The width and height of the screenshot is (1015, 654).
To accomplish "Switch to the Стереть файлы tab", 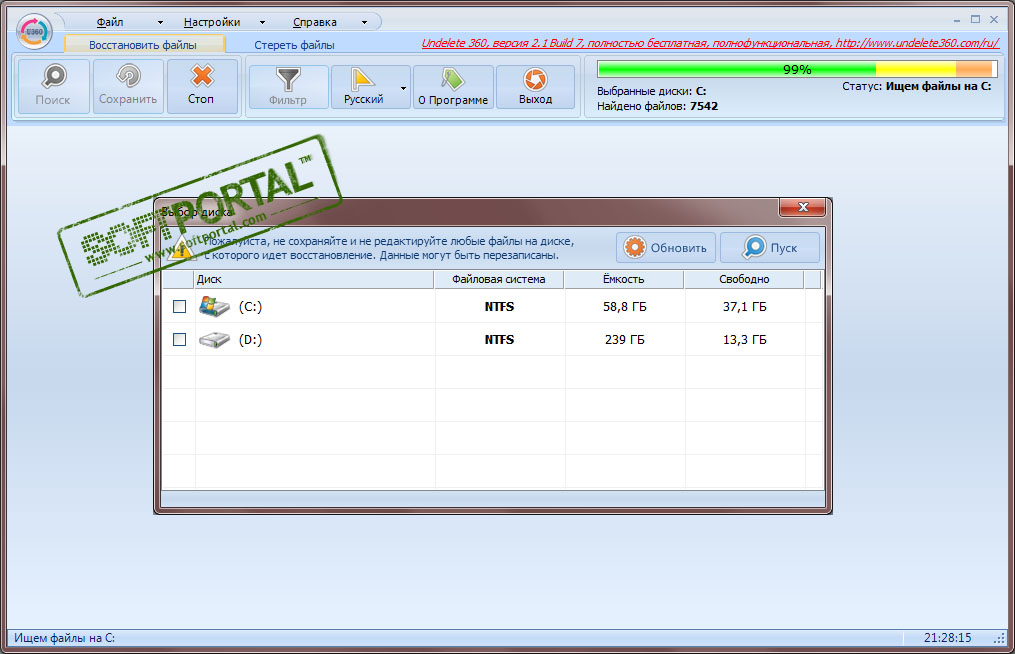I will [295, 45].
